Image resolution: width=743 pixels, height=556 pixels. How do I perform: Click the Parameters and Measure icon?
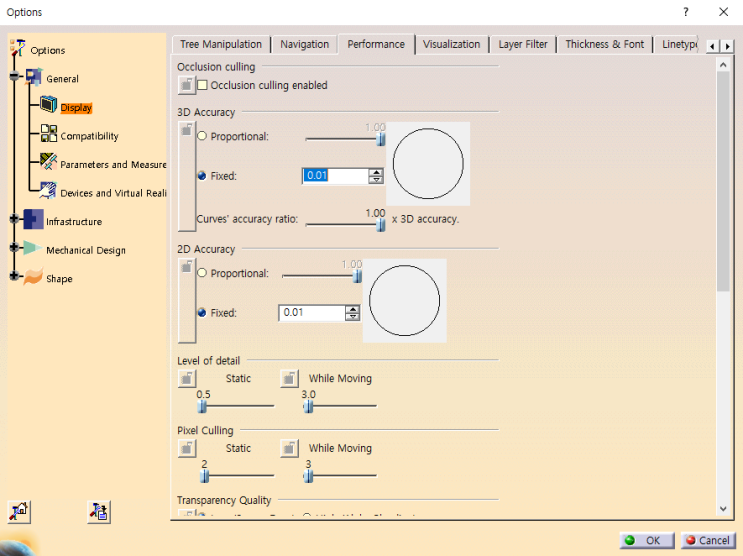[x=48, y=162]
